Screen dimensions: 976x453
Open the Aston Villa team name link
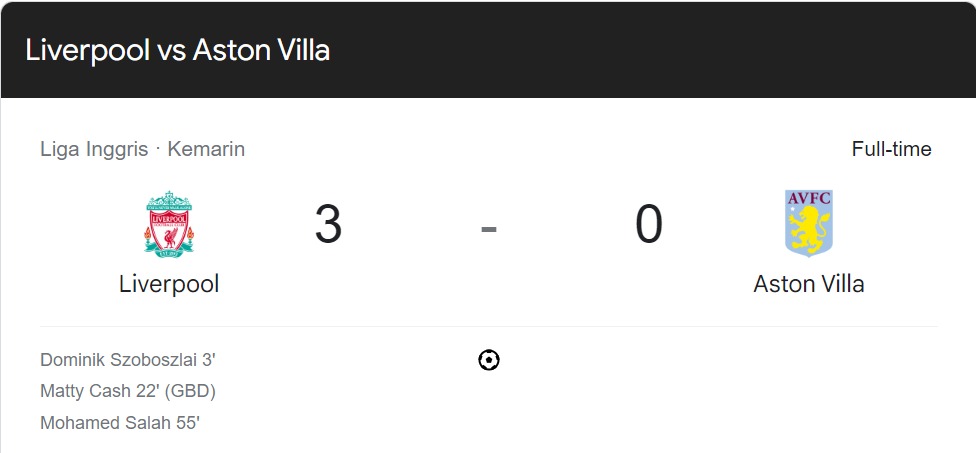(x=809, y=284)
